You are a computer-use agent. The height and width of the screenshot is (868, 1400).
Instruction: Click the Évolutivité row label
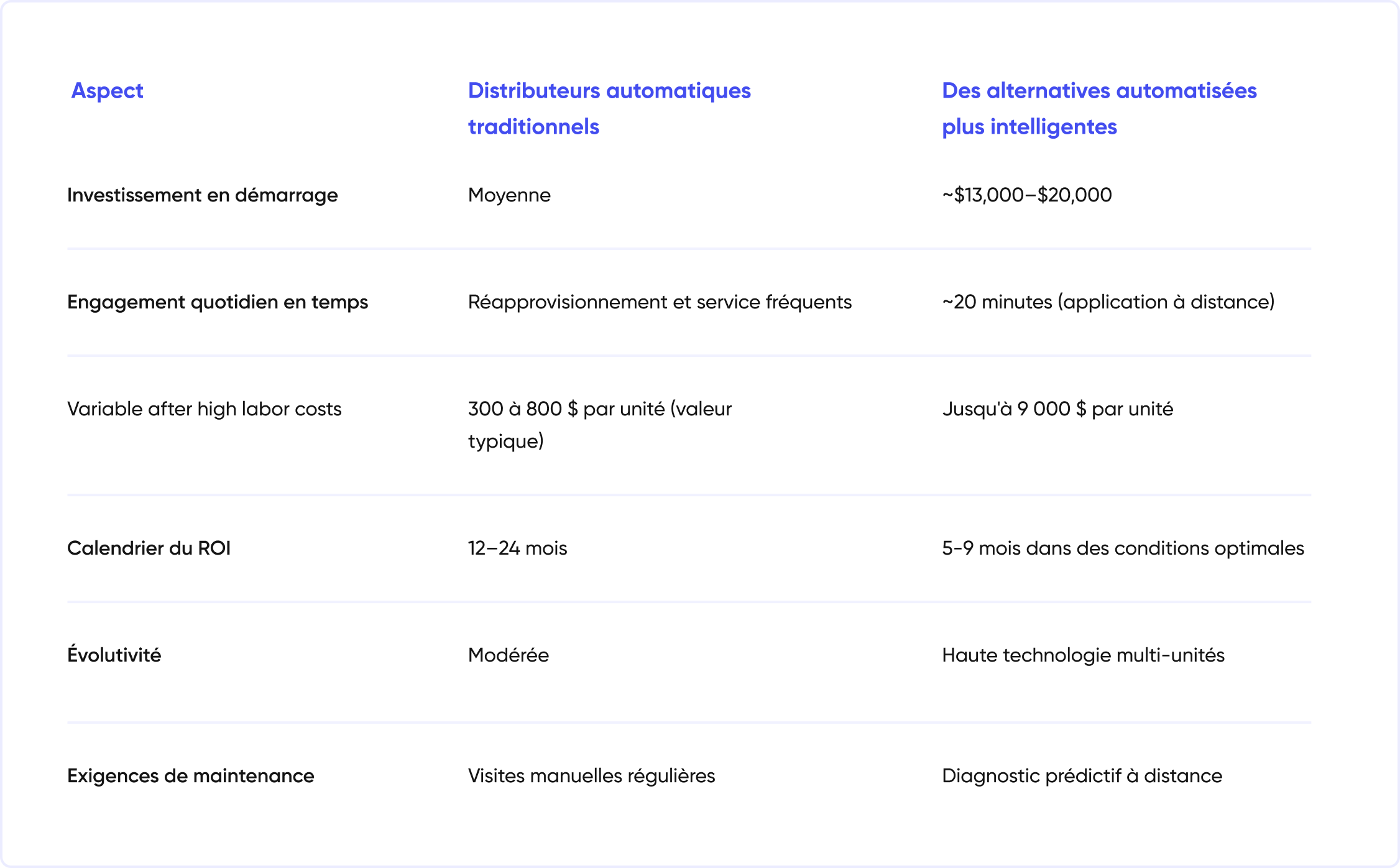(x=114, y=655)
